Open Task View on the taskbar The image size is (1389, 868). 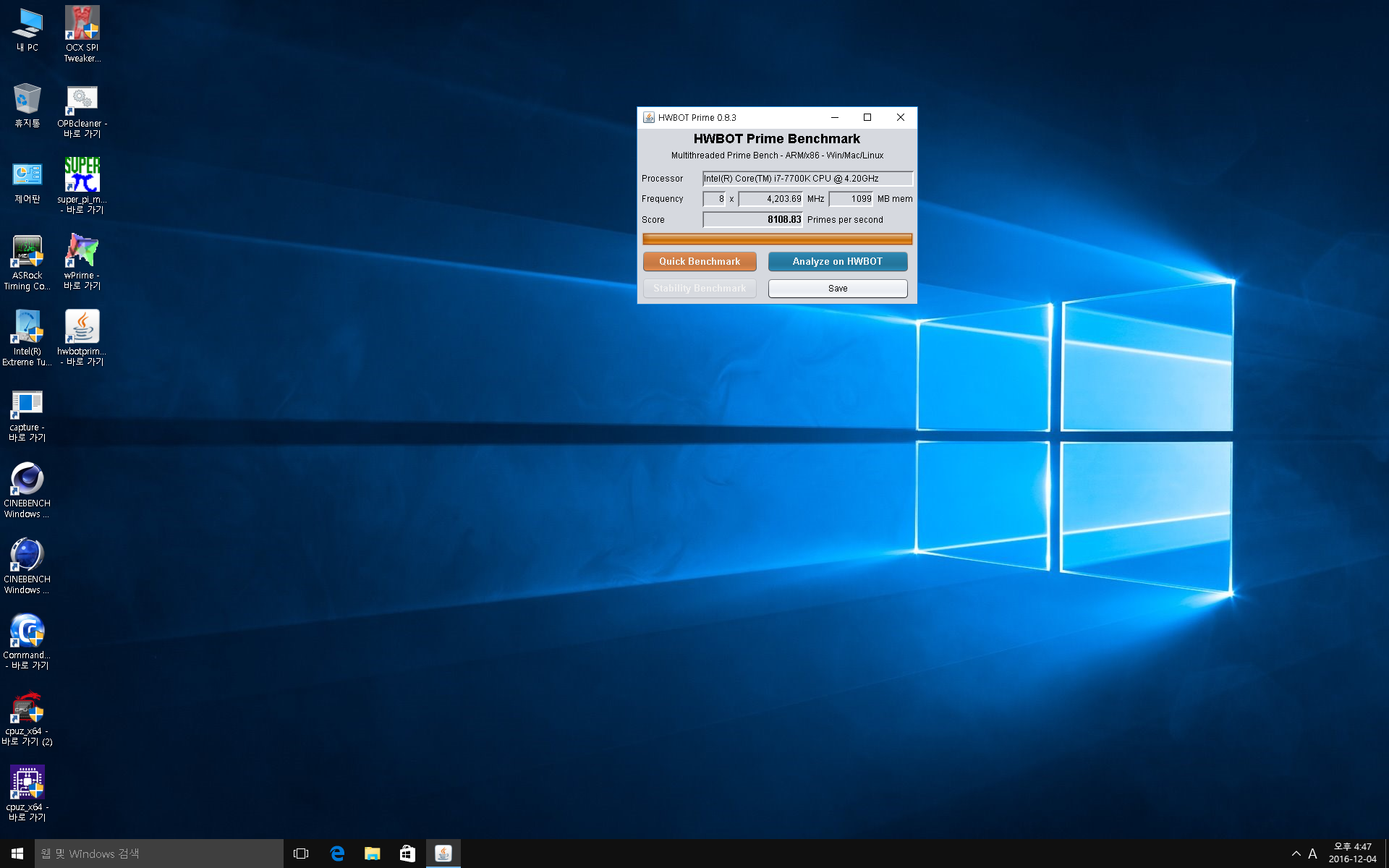[301, 854]
